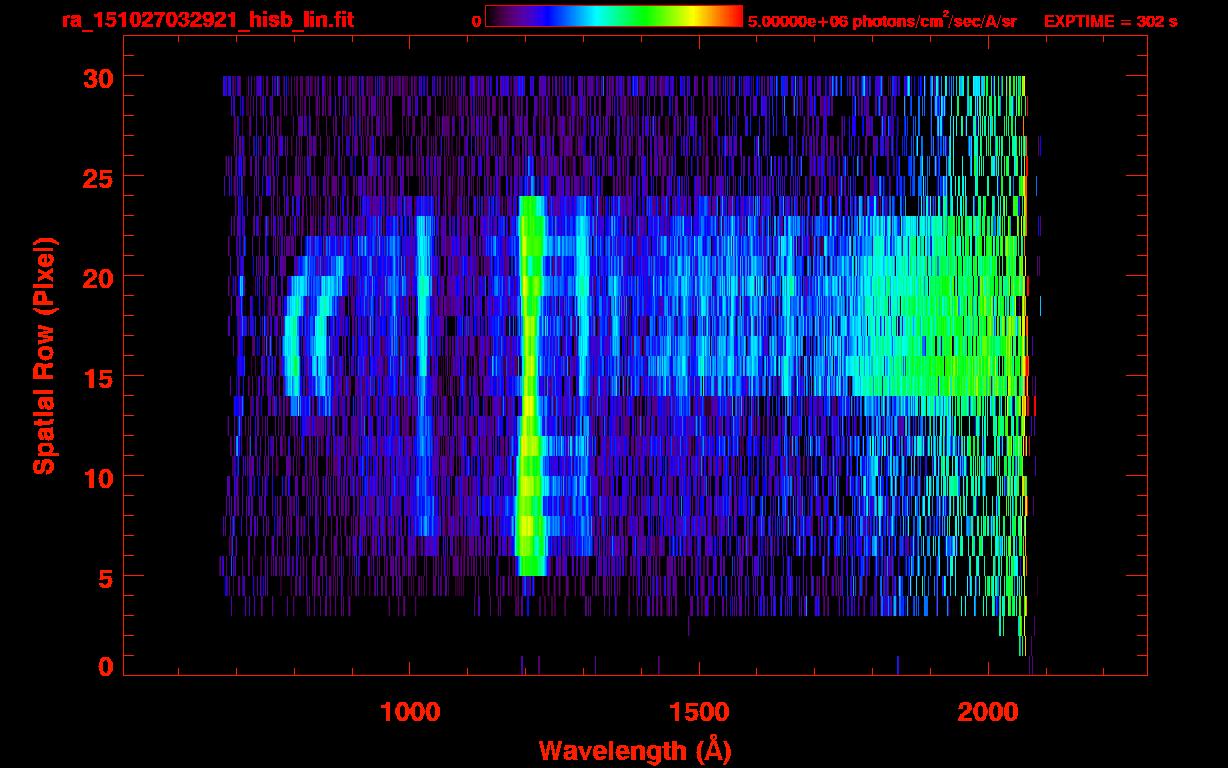Click the Spatial Row (Pixel) axis title

click(44, 356)
